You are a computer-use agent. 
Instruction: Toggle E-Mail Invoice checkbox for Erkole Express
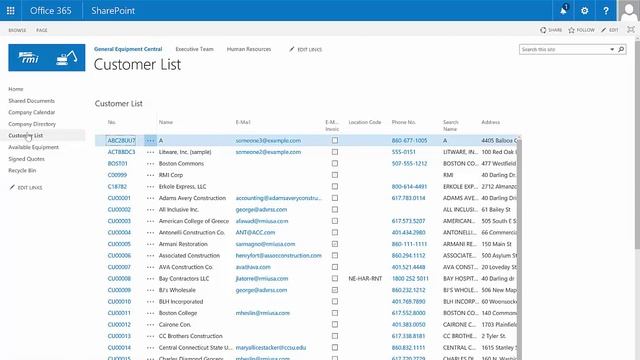[x=335, y=187]
